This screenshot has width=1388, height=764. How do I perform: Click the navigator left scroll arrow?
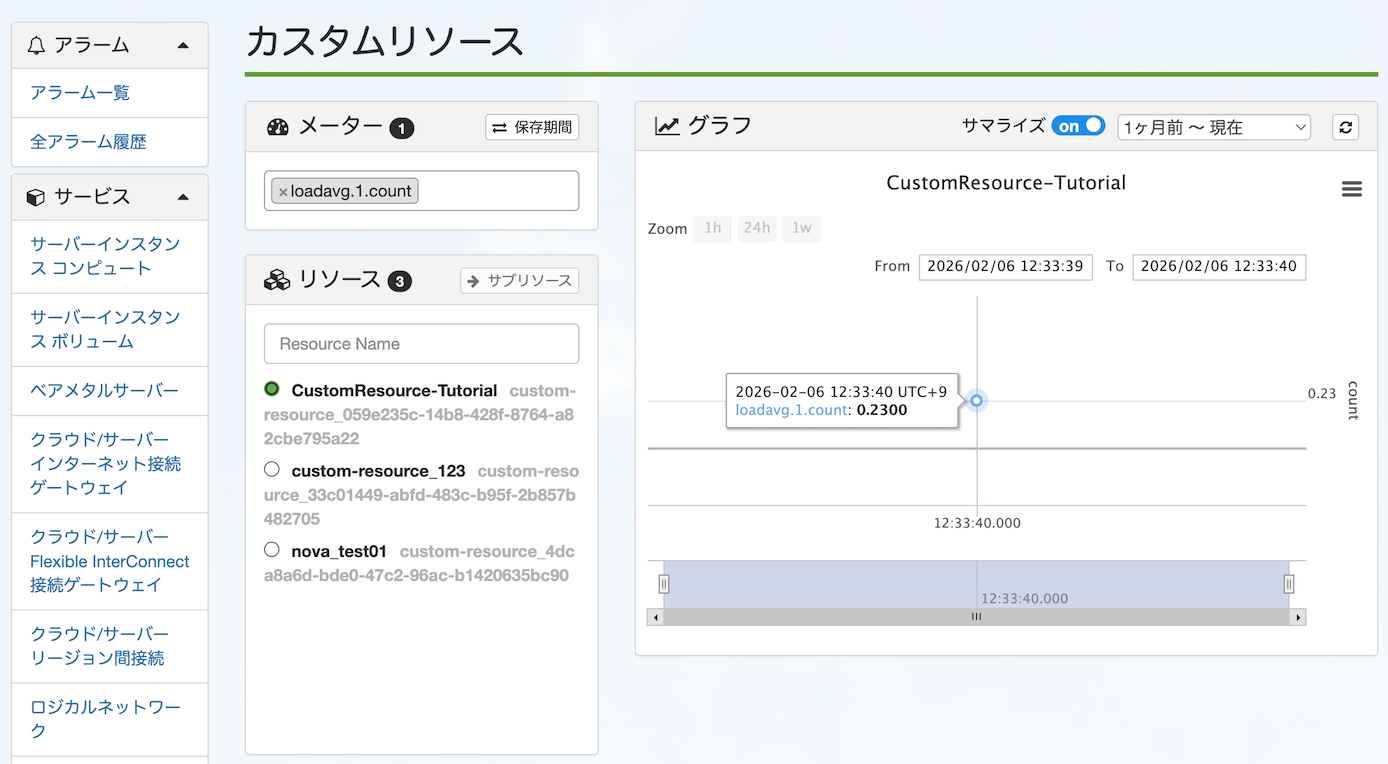pos(655,617)
